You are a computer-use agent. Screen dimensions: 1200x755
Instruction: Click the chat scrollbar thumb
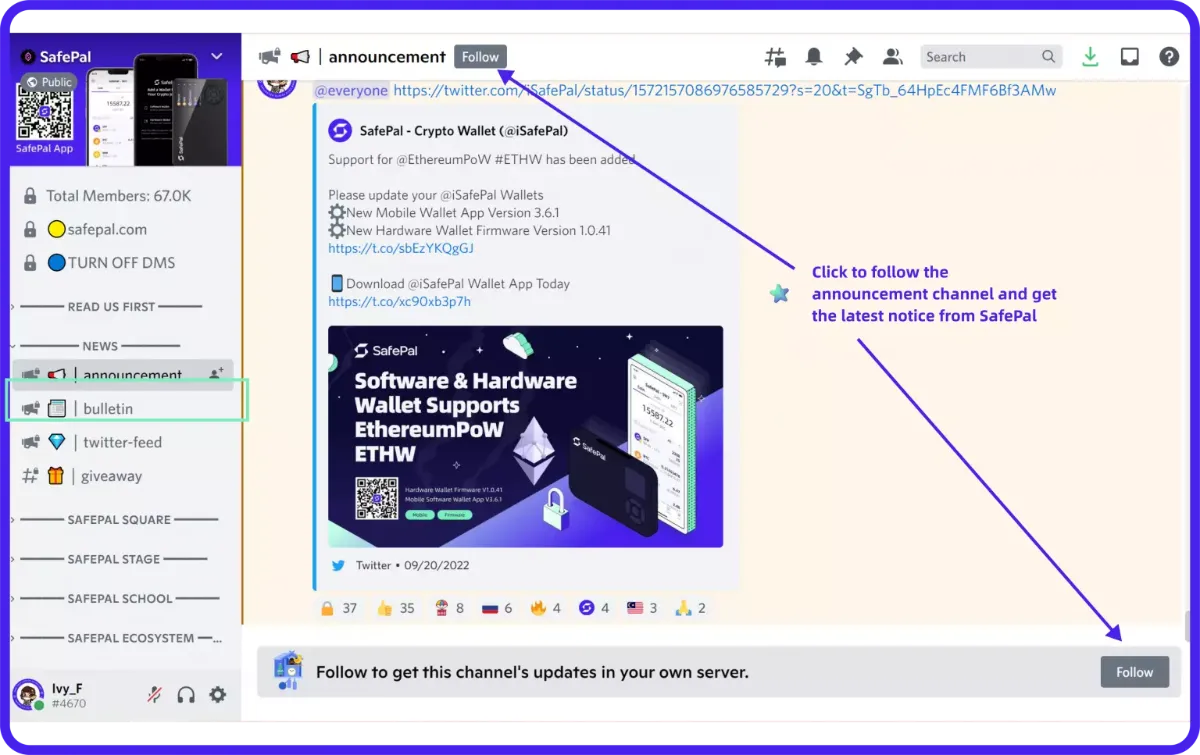coord(1188,626)
